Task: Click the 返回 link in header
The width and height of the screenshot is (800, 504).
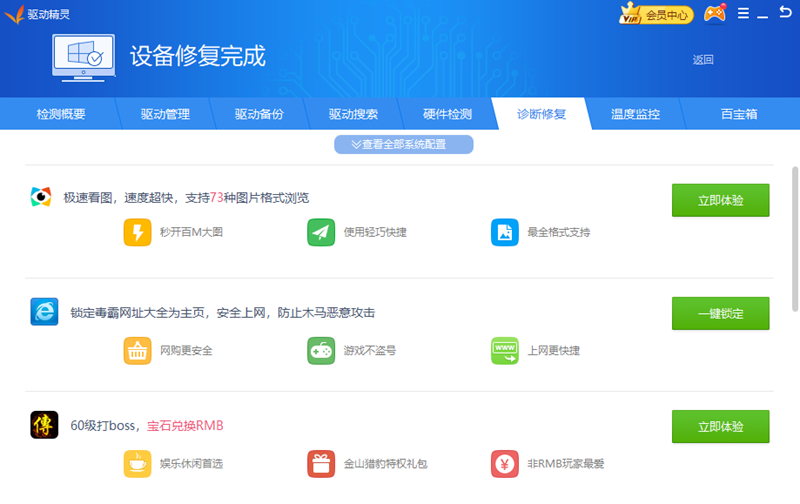Action: click(703, 60)
